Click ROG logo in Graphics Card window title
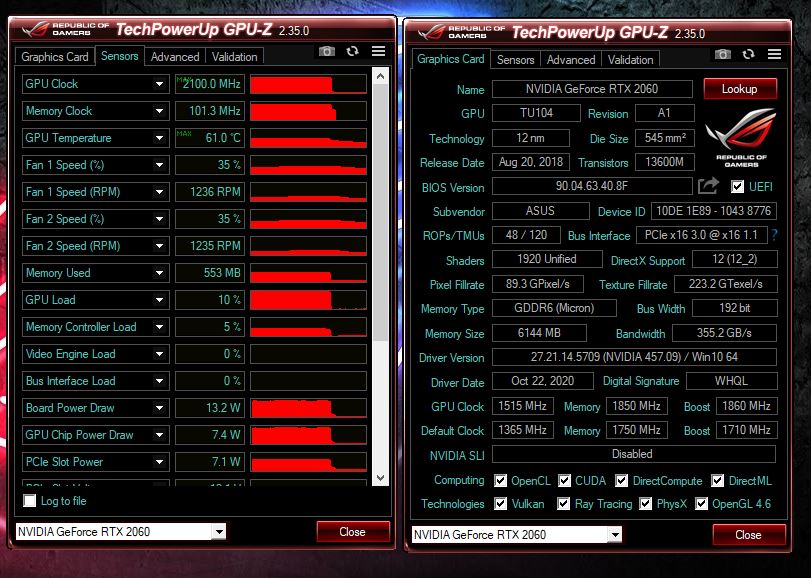This screenshot has height=578, width=811. pos(431,32)
